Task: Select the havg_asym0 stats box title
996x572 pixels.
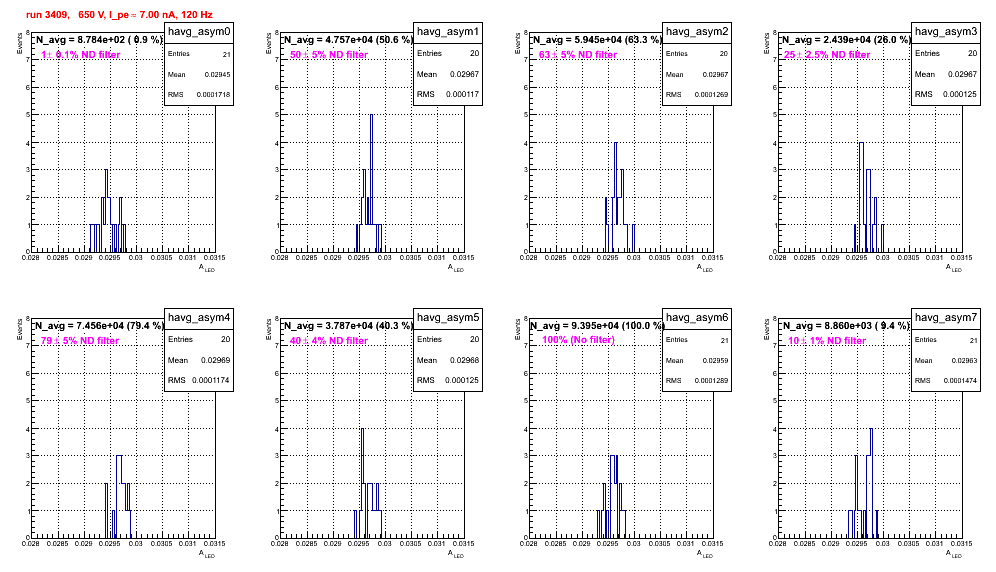Action: (x=199, y=32)
